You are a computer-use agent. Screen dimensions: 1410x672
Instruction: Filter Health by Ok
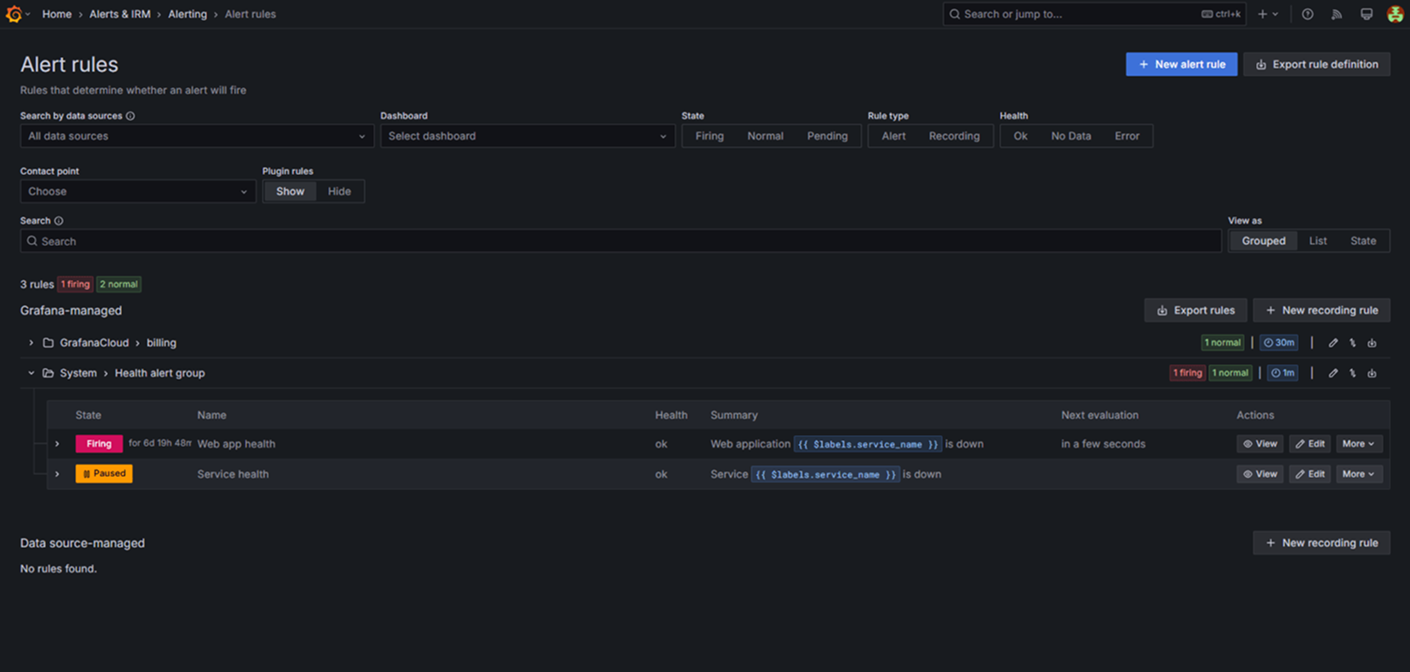(1020, 136)
